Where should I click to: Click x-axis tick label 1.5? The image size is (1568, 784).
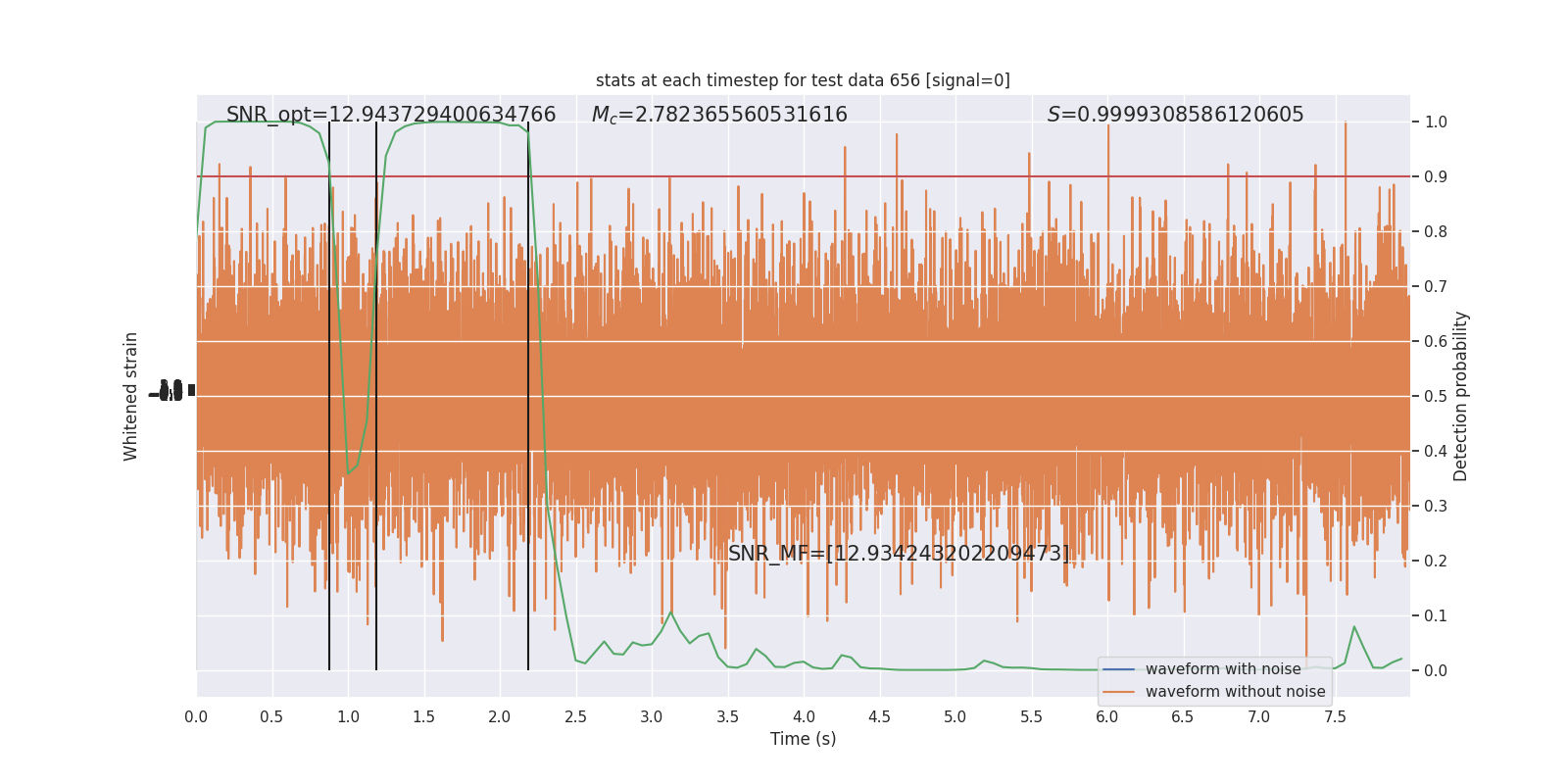(423, 717)
